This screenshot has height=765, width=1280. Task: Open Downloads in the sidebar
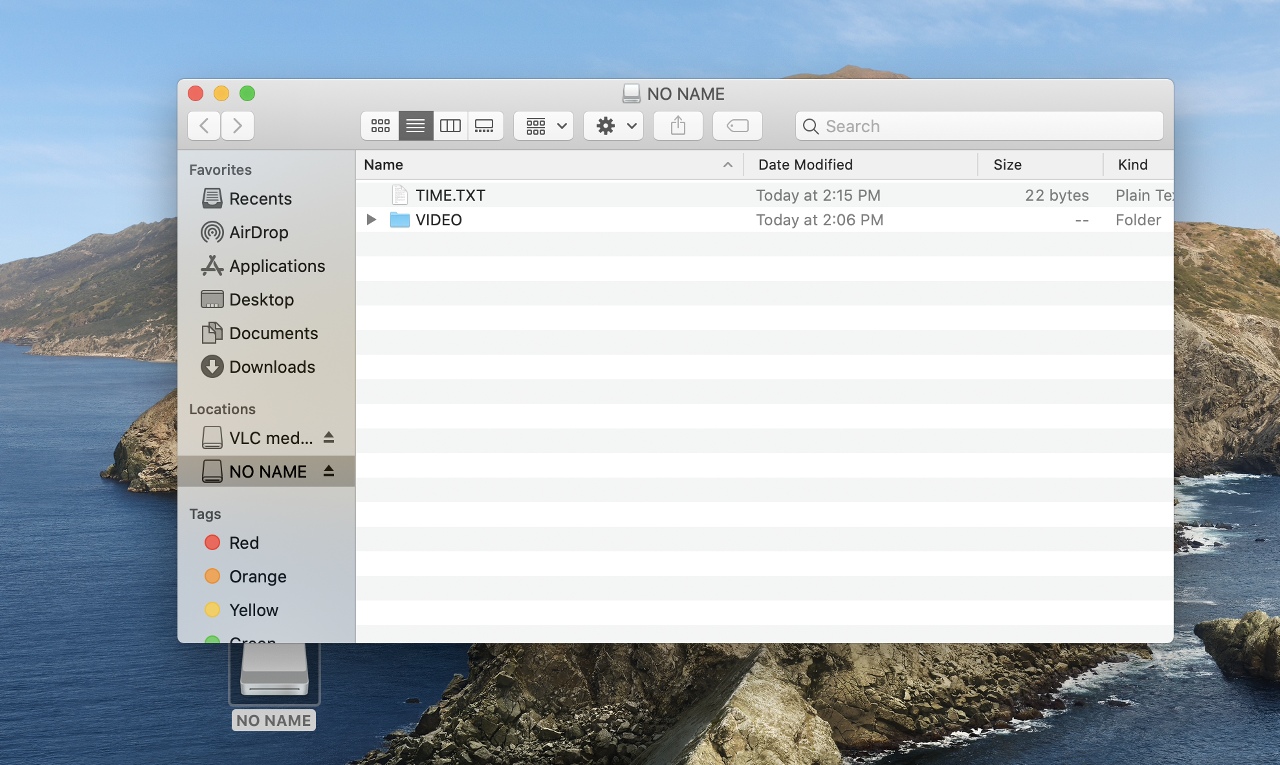(x=271, y=367)
